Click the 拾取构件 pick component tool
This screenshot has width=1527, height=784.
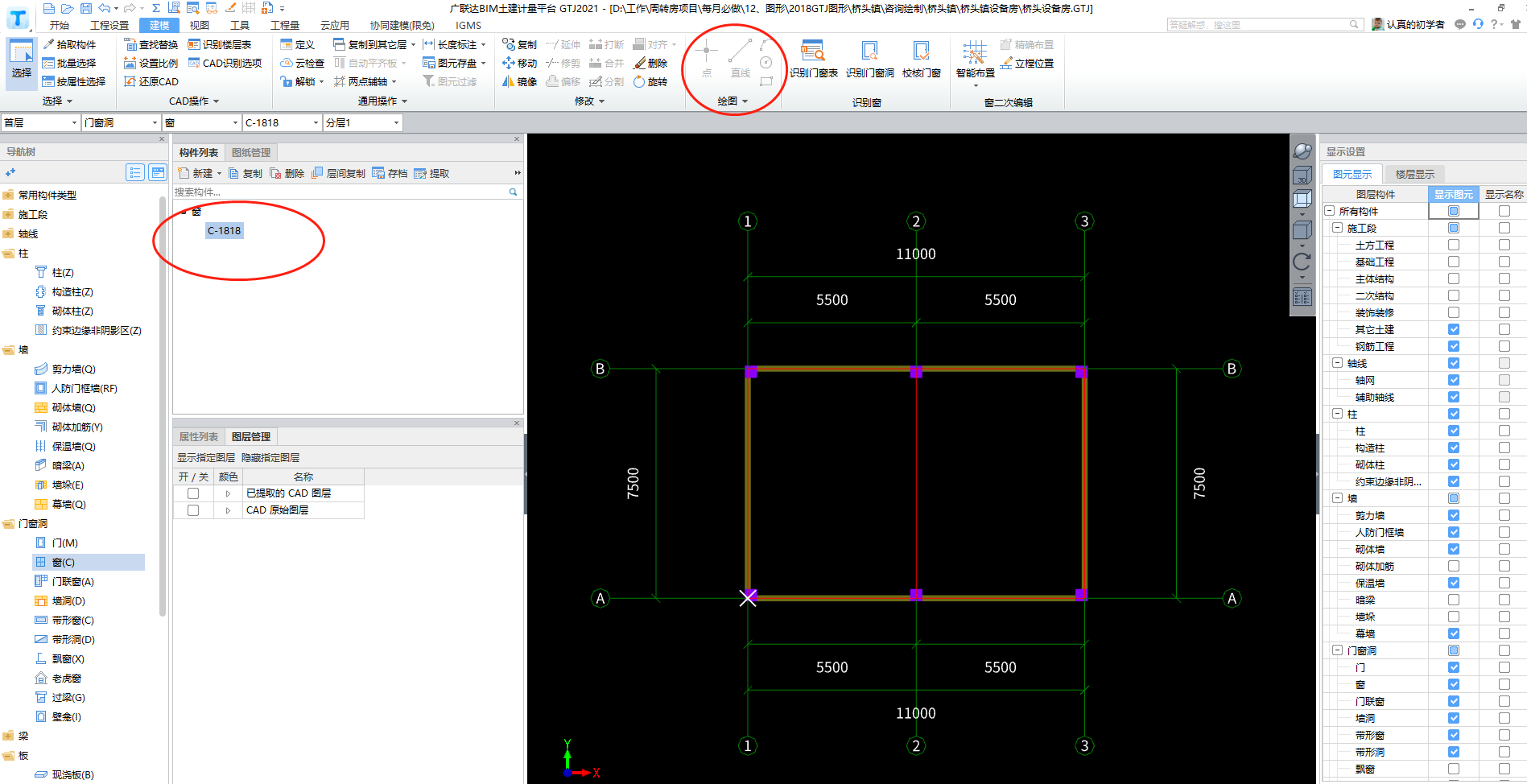pyautogui.click(x=69, y=44)
